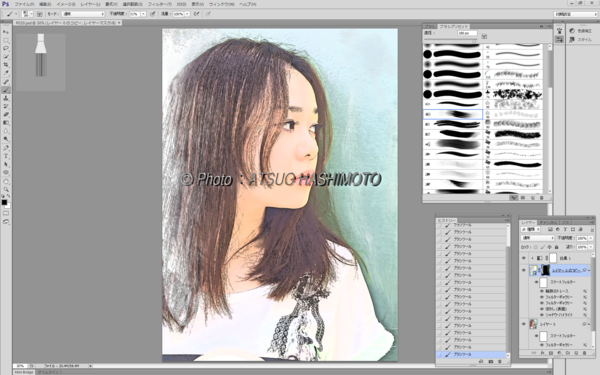
Task: Hide the レイヤー 0 のコピー layer
Action: coord(523,270)
